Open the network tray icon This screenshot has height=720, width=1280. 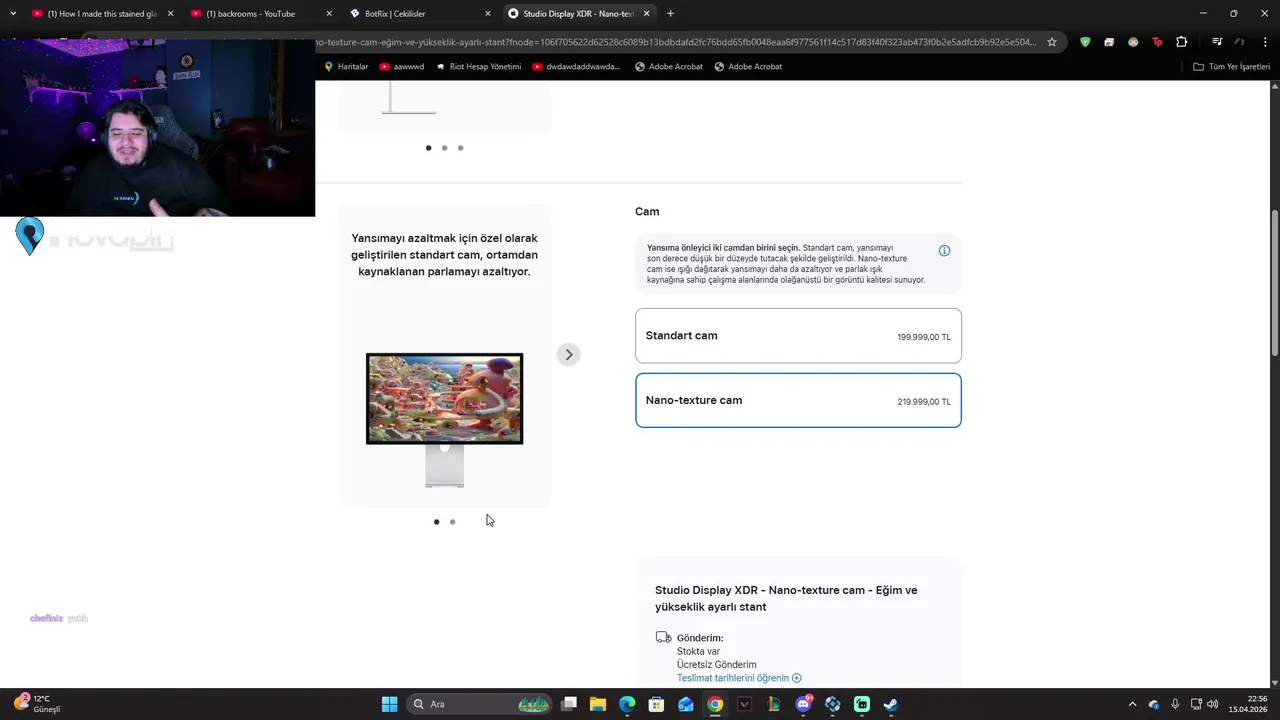pos(1196,704)
